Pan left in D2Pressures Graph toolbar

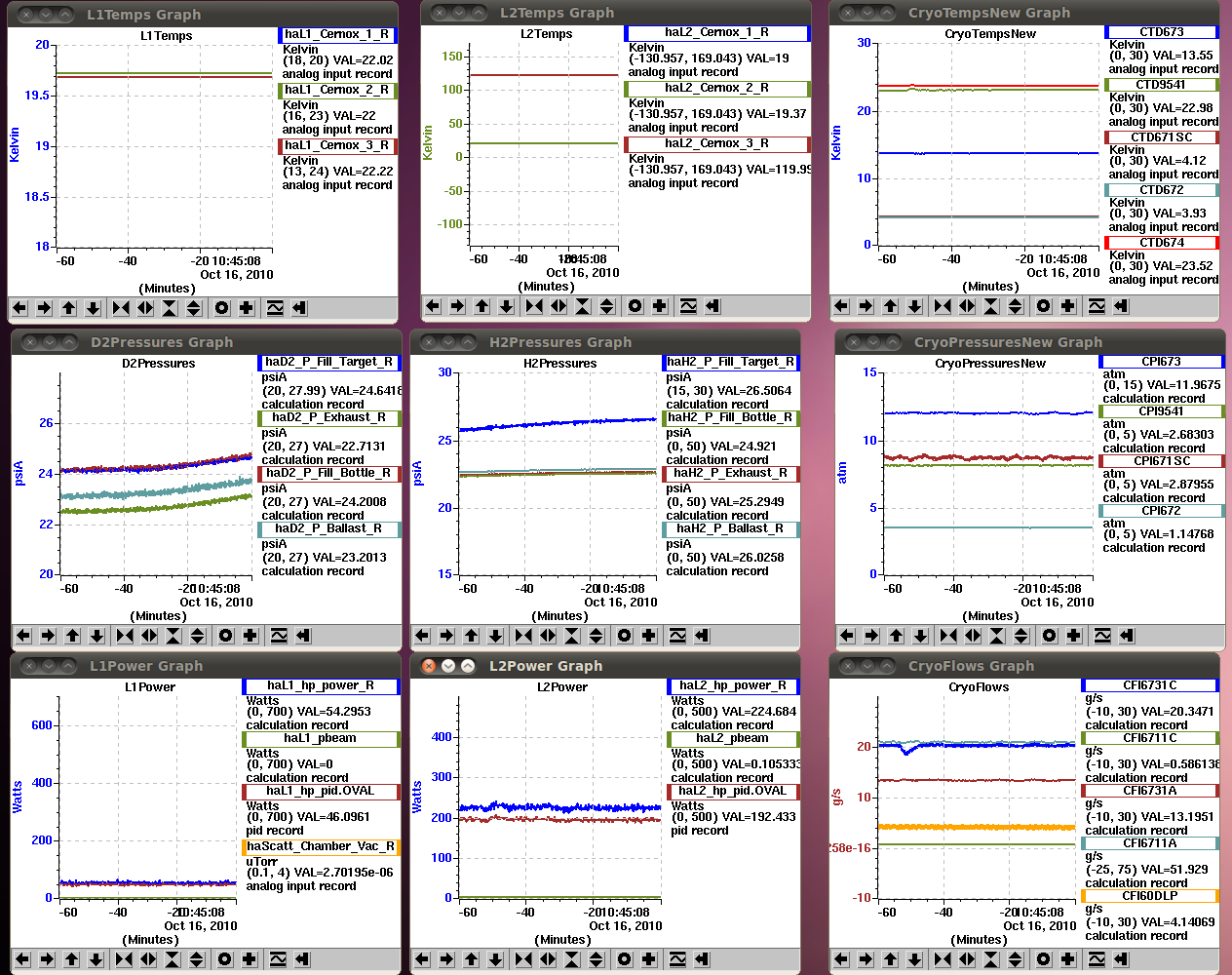23,636
